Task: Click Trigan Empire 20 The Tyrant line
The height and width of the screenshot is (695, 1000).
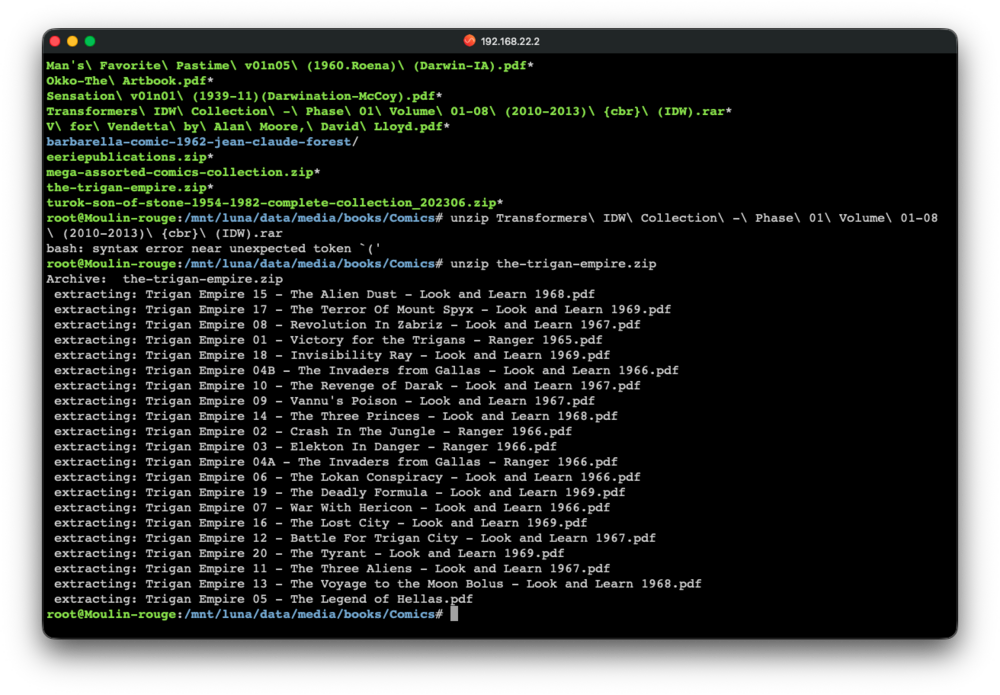Action: coord(309,553)
